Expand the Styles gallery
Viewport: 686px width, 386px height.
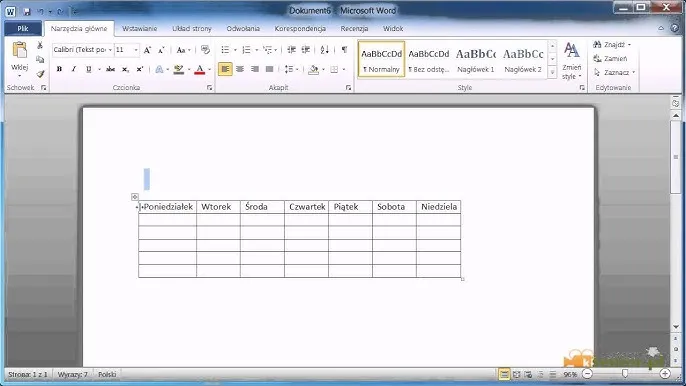click(x=552, y=72)
